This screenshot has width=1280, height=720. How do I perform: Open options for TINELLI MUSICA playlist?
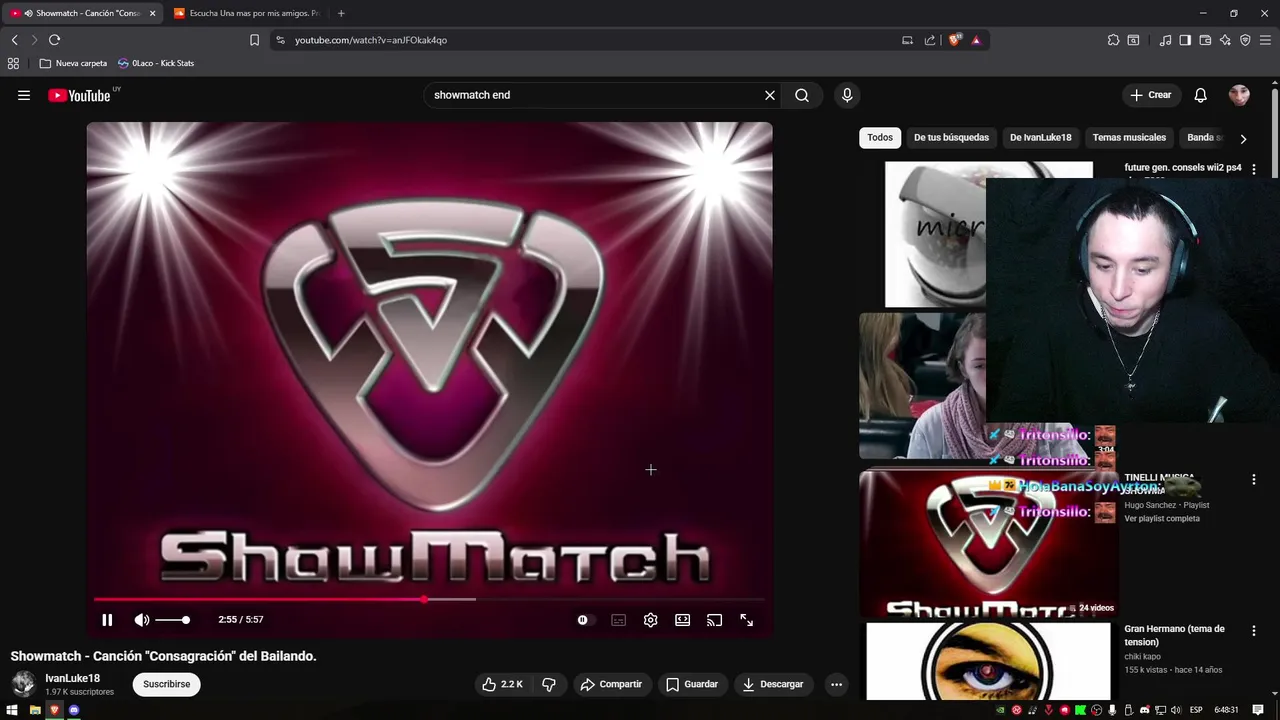[x=1254, y=479]
